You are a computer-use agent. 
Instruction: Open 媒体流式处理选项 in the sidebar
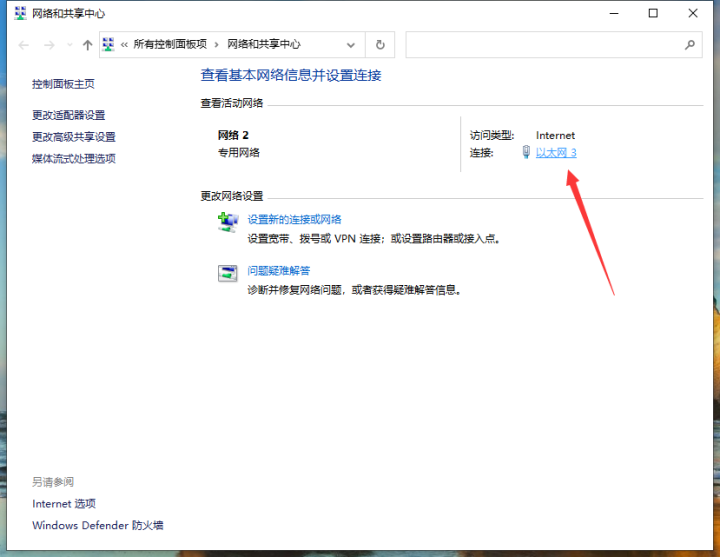tap(73, 158)
